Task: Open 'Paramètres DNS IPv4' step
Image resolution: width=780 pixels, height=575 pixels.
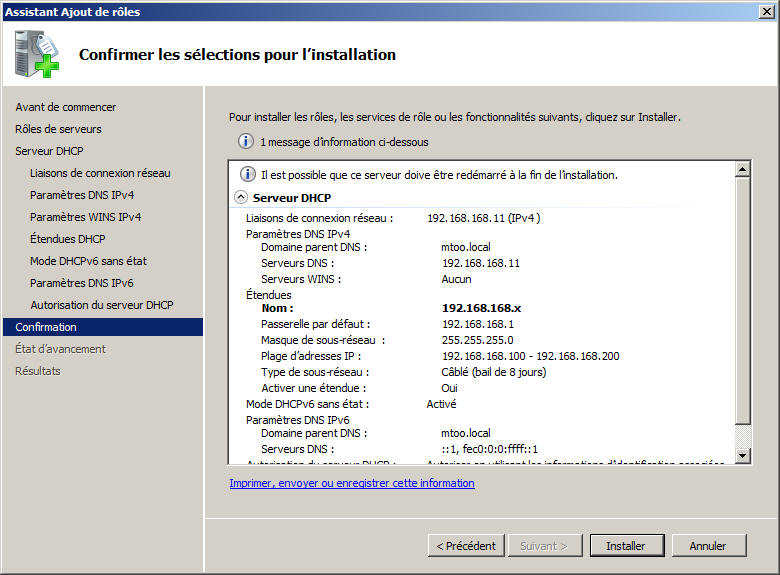Action: 82,195
